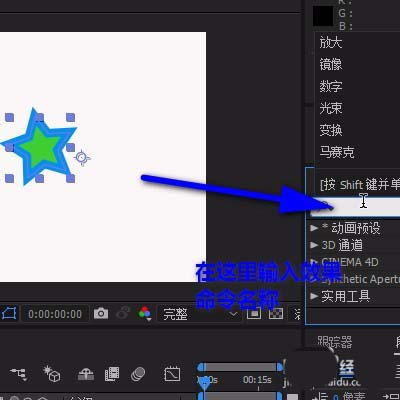Open the RGB show channel menu
400x400 pixels.
pos(145,314)
